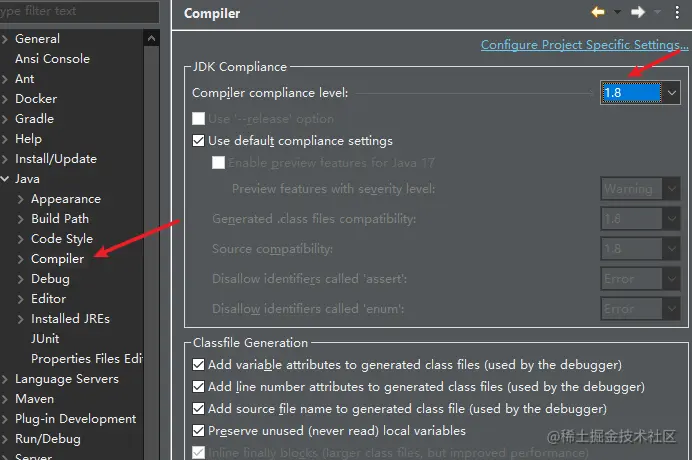Viewport: 692px width, 460px height.
Task: Select Gradle preferences label
Action: (34, 119)
